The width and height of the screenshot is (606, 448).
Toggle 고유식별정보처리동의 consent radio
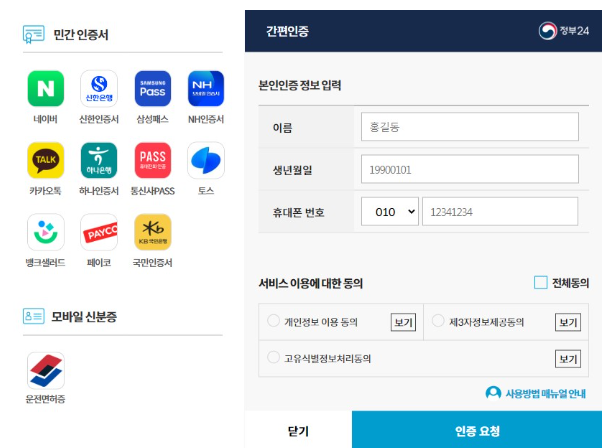[273, 357]
